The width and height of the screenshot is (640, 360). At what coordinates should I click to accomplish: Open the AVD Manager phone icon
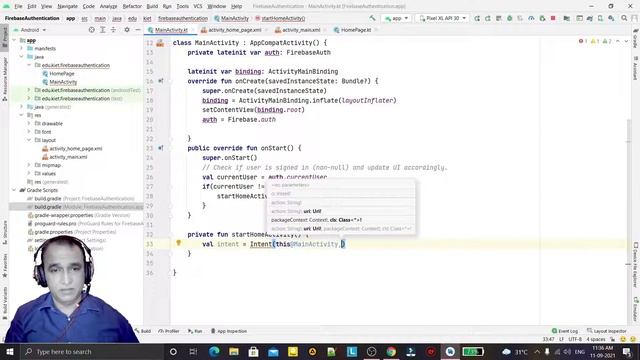pos(600,18)
